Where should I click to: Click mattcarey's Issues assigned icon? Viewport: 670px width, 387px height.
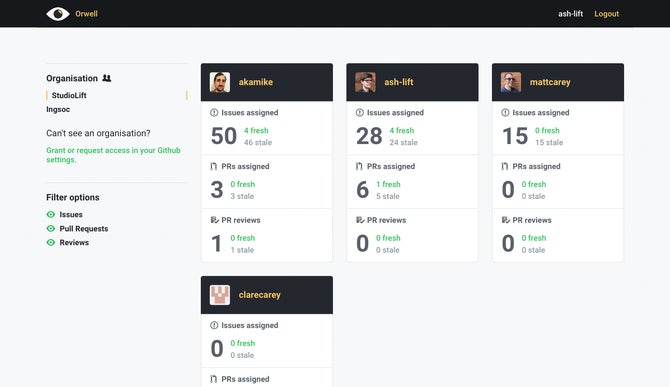point(505,113)
